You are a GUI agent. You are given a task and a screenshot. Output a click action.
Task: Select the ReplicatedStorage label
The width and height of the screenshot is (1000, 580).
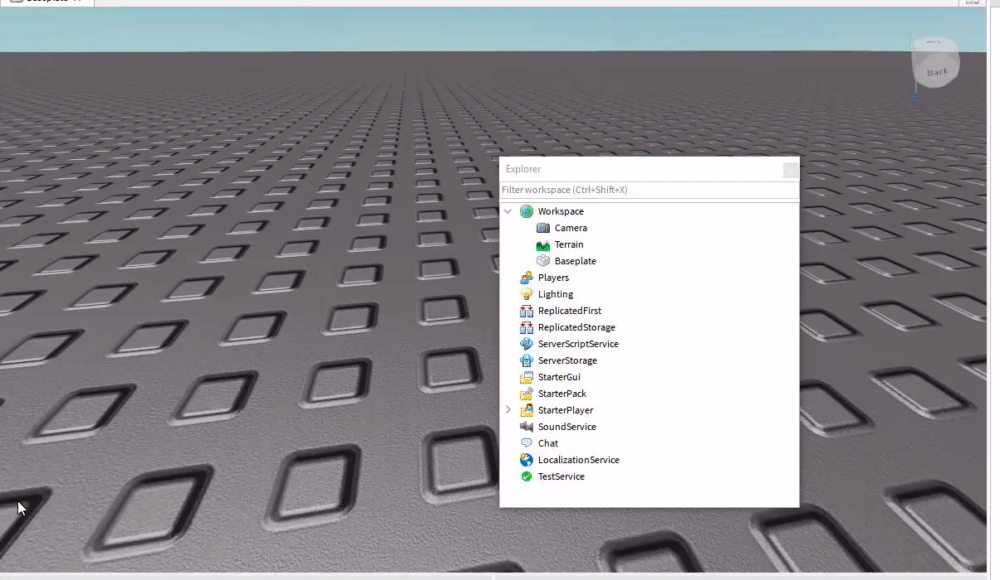tap(577, 327)
